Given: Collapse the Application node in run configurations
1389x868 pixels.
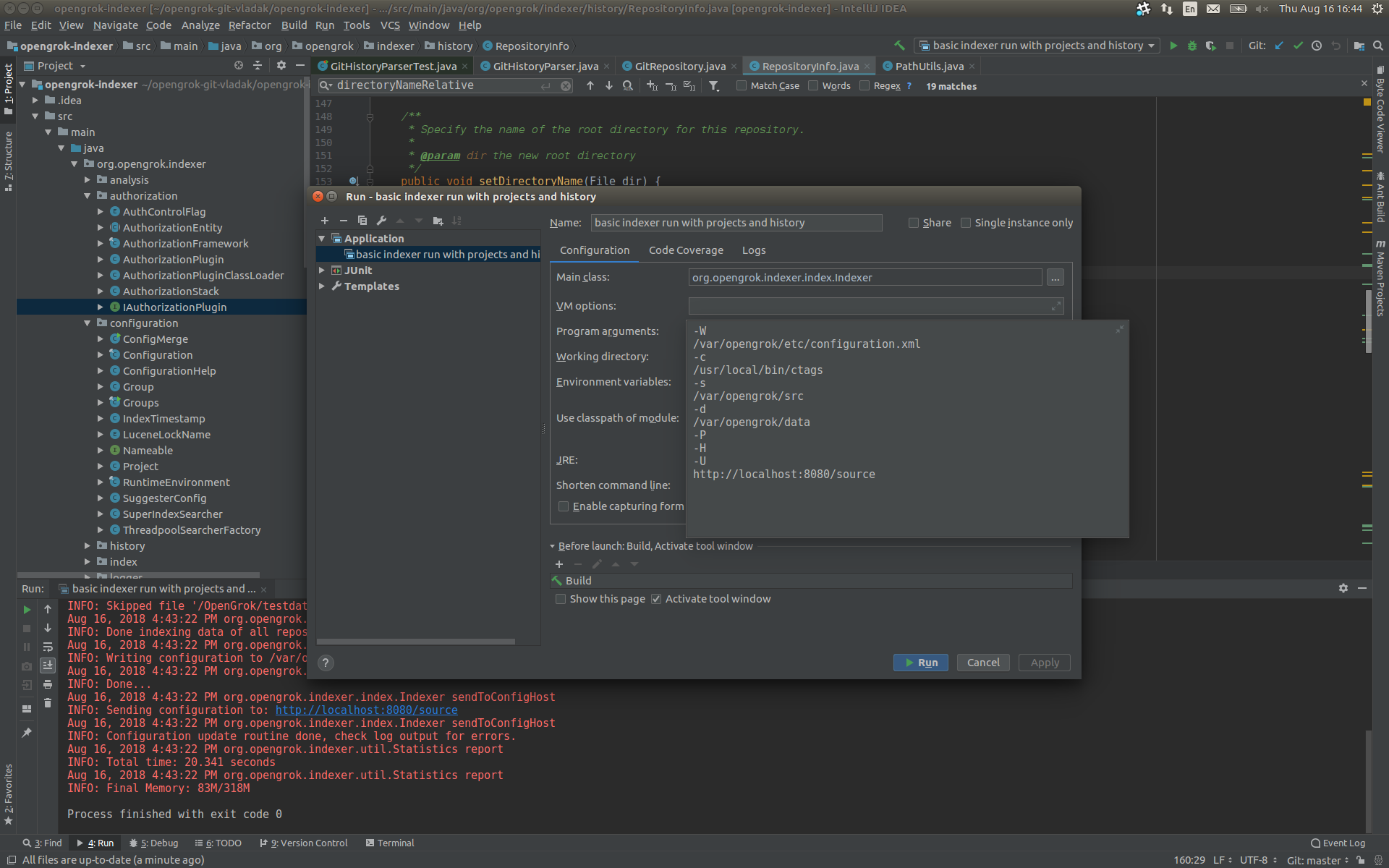Looking at the screenshot, I should 323,238.
